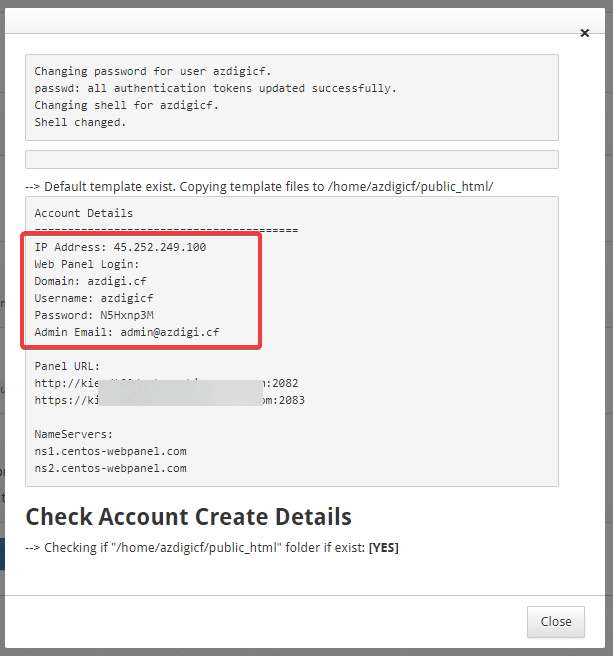
Task: Click the Default template exist message
Action: click(x=259, y=187)
